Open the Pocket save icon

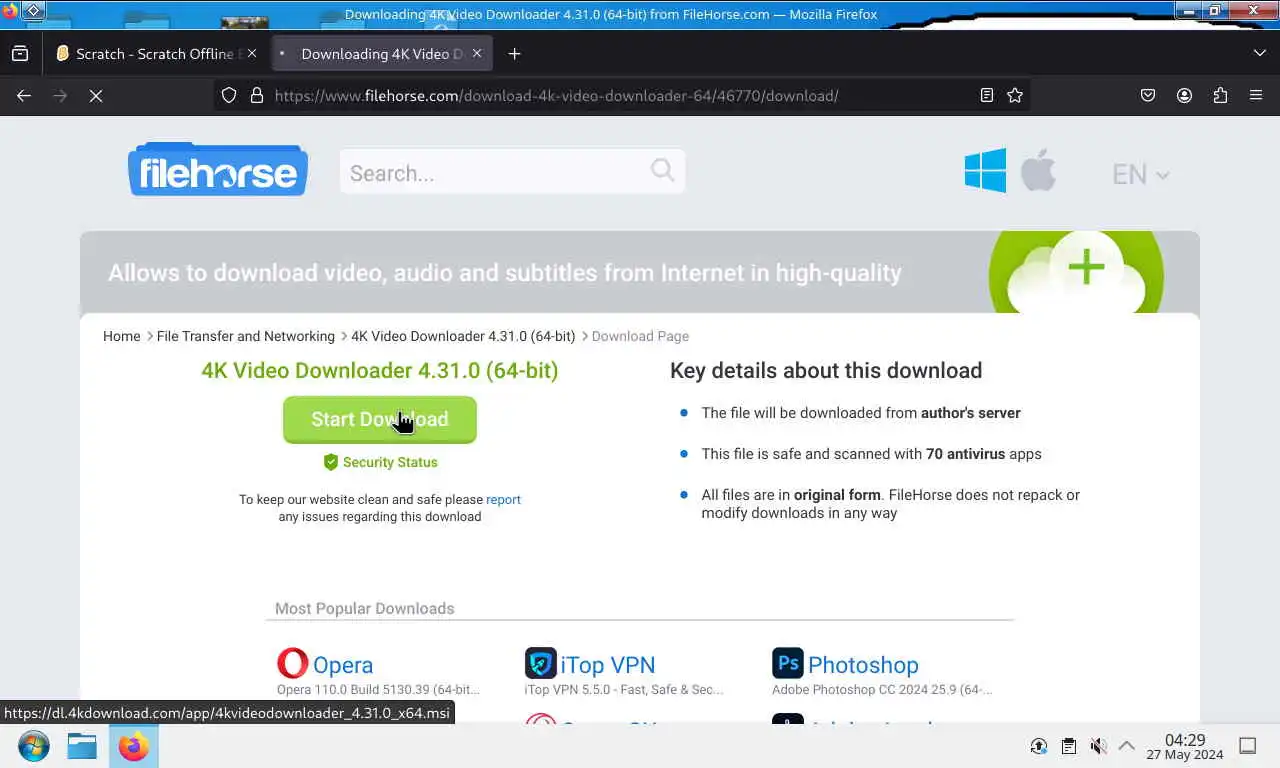coord(1148,96)
